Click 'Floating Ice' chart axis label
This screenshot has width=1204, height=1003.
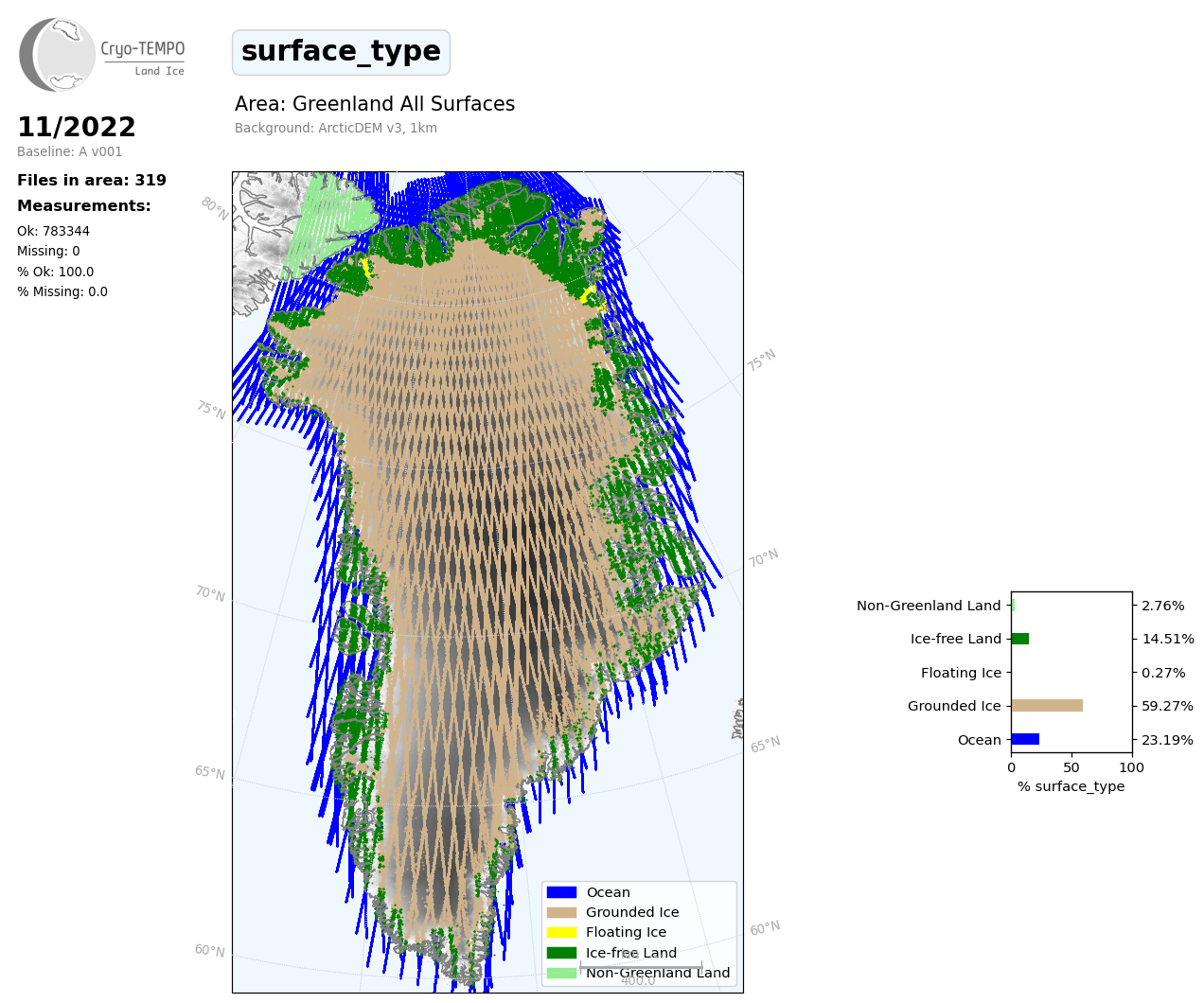pyautogui.click(x=961, y=673)
